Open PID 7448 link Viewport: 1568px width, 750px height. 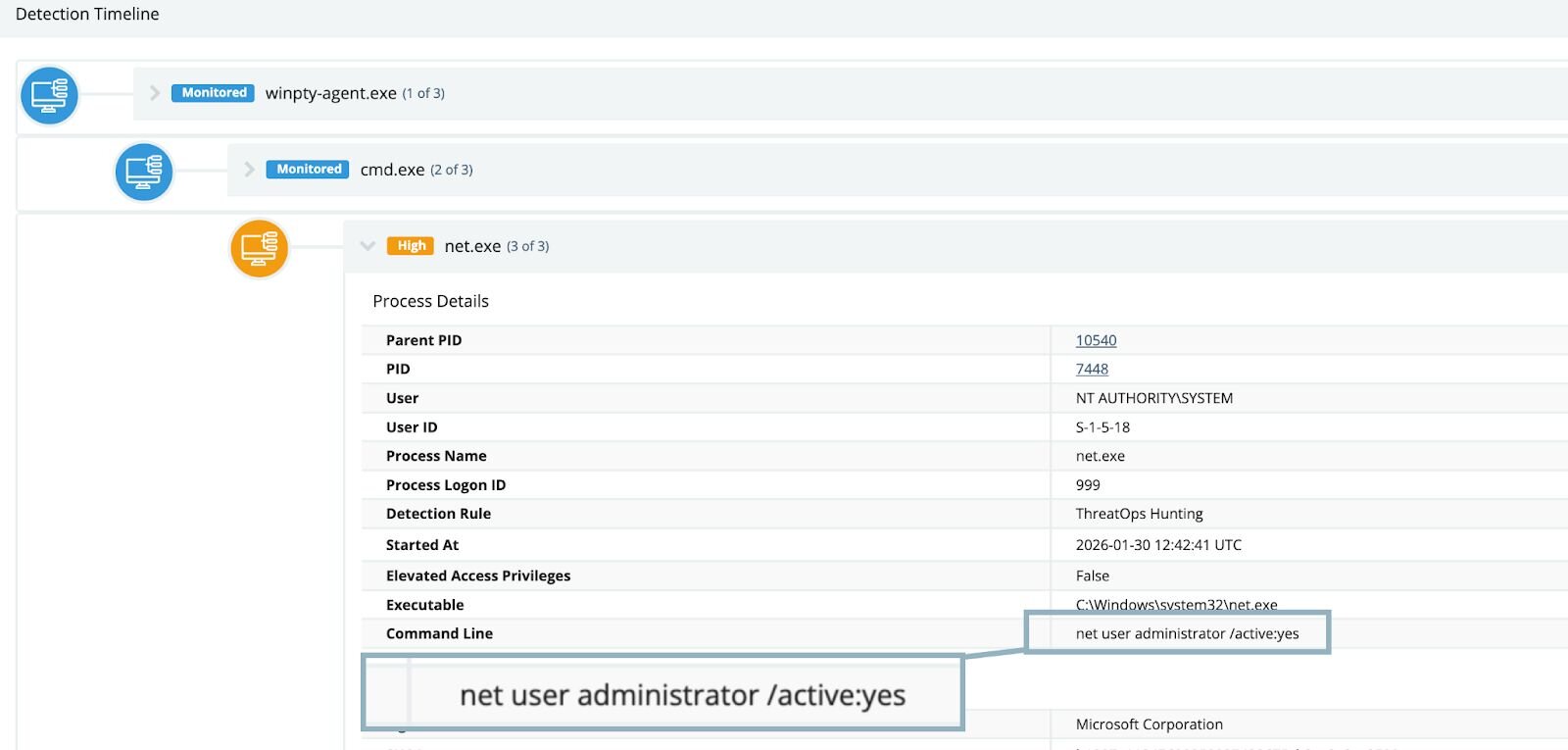coord(1092,369)
